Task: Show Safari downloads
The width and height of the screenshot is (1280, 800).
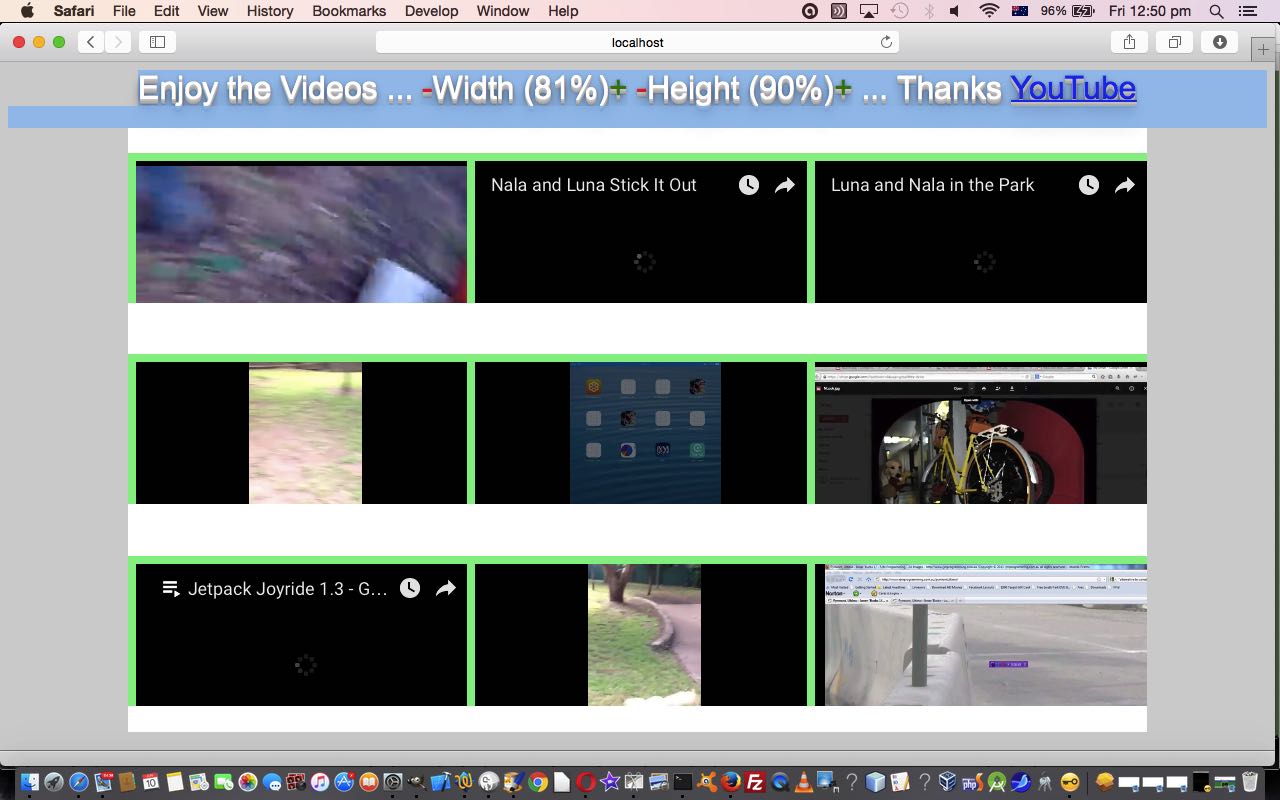Action: tap(1220, 42)
